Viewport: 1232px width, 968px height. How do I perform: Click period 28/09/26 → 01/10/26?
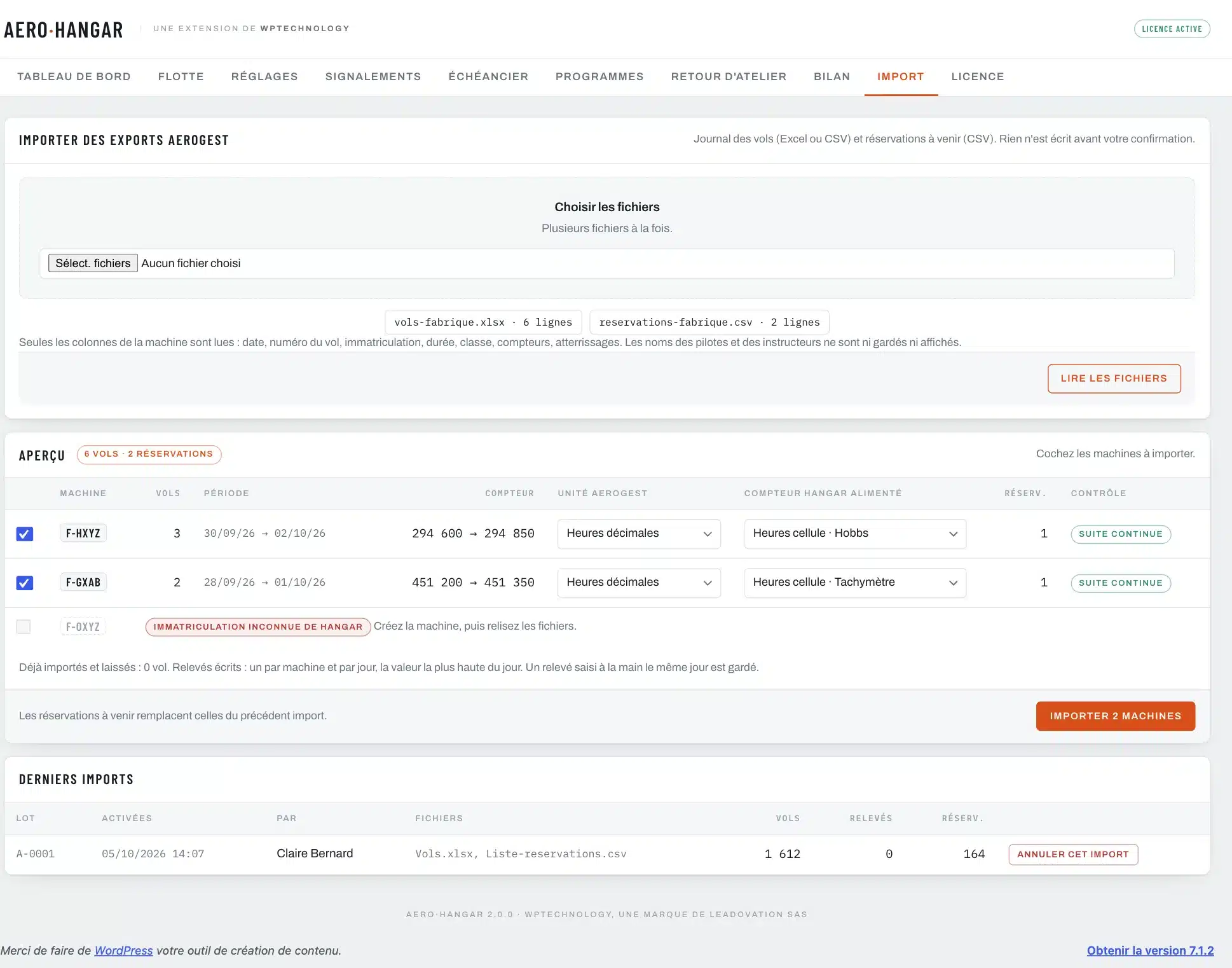point(264,582)
